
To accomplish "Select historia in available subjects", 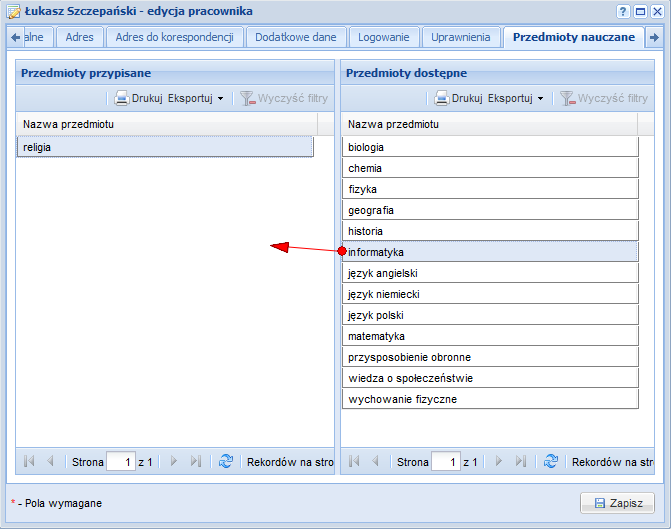I will pos(490,231).
